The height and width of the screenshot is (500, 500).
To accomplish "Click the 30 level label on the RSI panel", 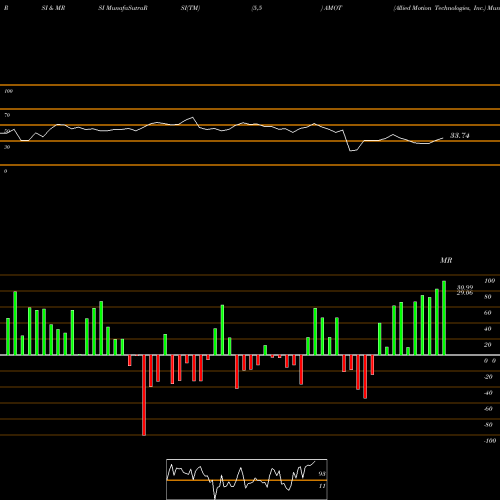I will [7, 147].
